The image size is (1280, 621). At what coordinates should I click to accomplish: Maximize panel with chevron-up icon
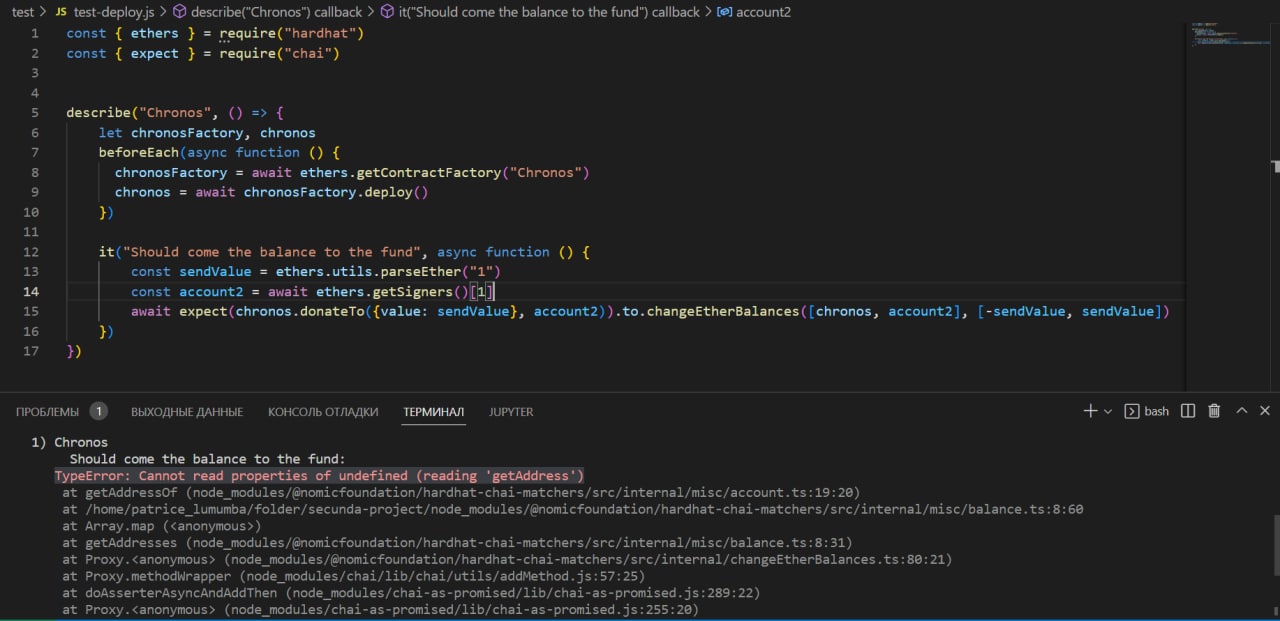(1240, 411)
